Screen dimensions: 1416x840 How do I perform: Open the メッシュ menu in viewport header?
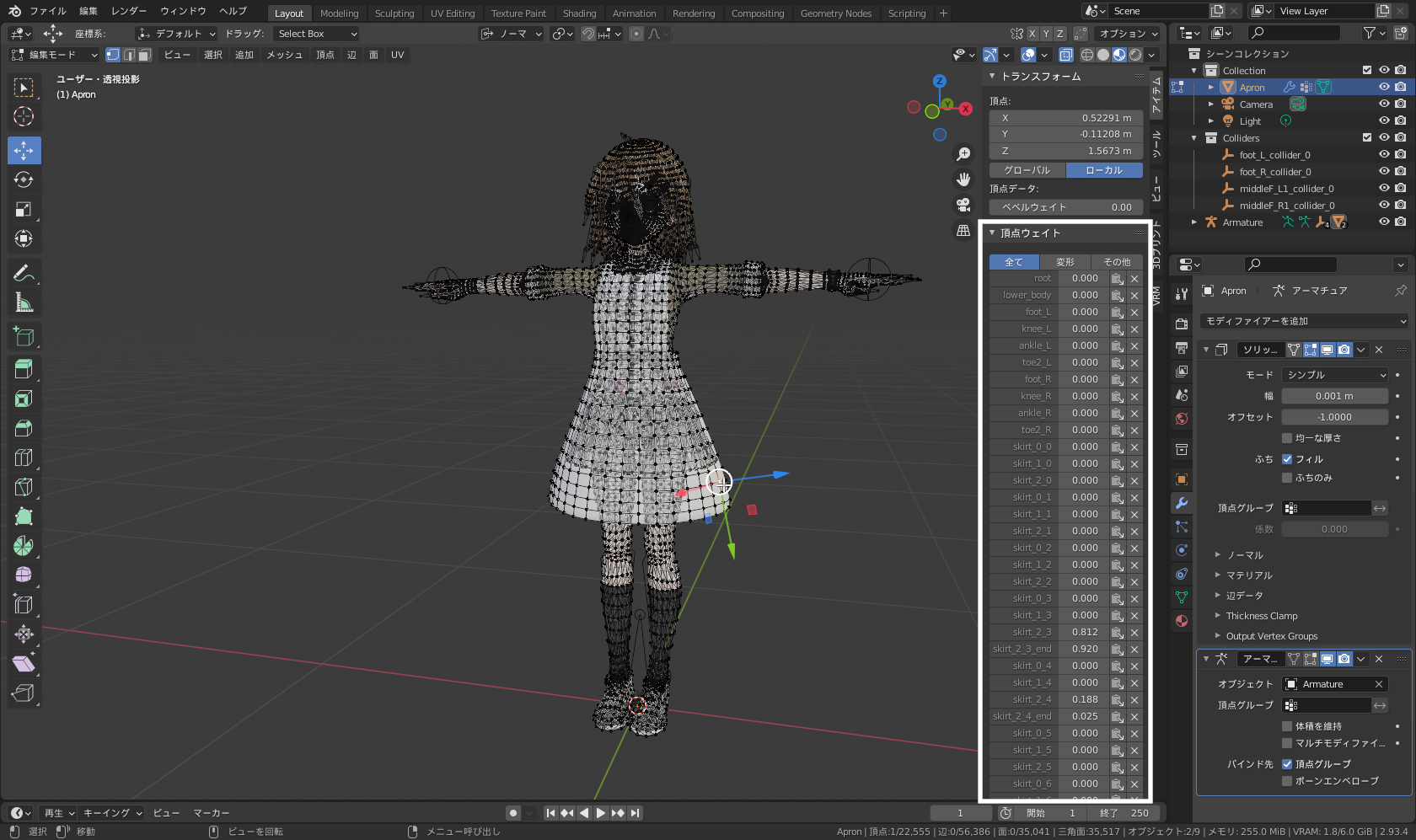tap(284, 55)
